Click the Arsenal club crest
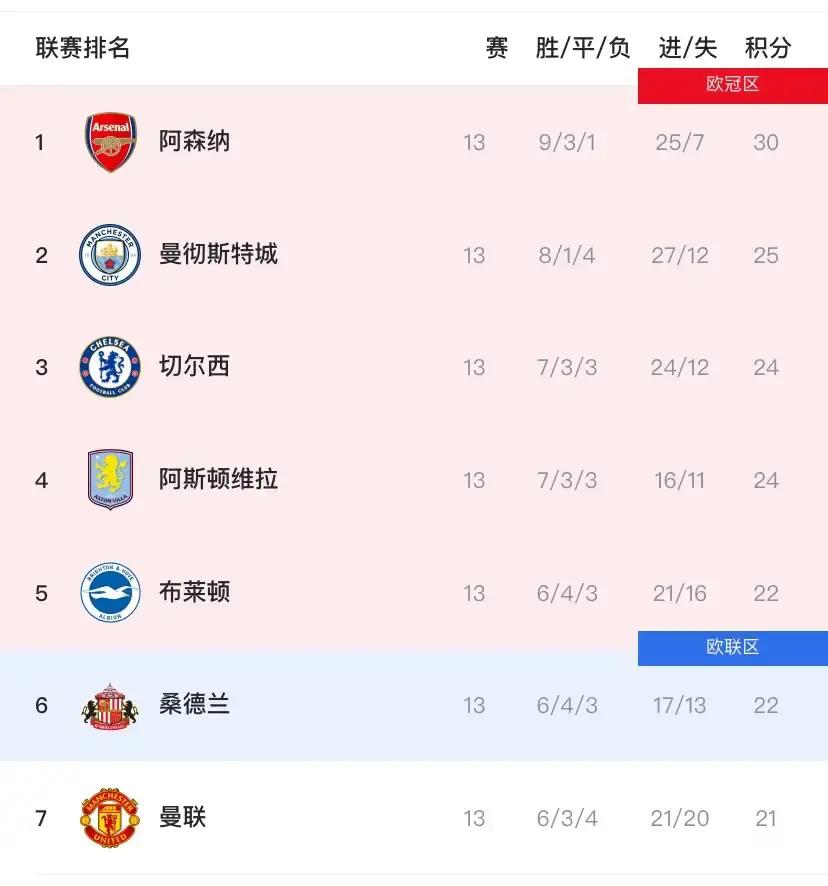 click(111, 141)
